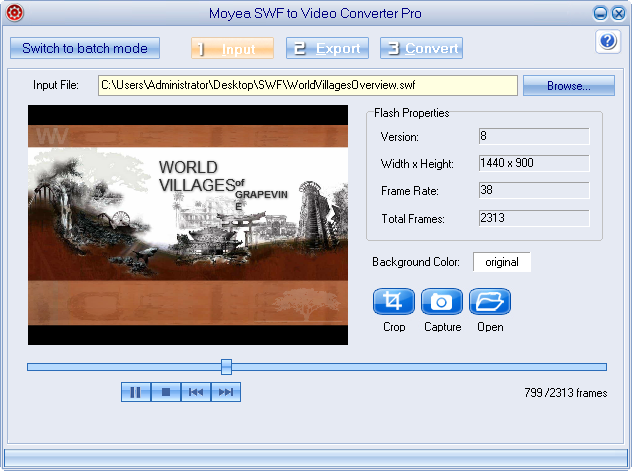
Task: Pause the SWF preview playback
Action: (136, 392)
